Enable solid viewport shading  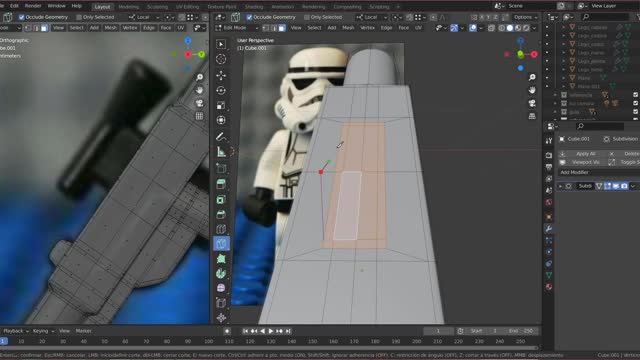point(510,28)
